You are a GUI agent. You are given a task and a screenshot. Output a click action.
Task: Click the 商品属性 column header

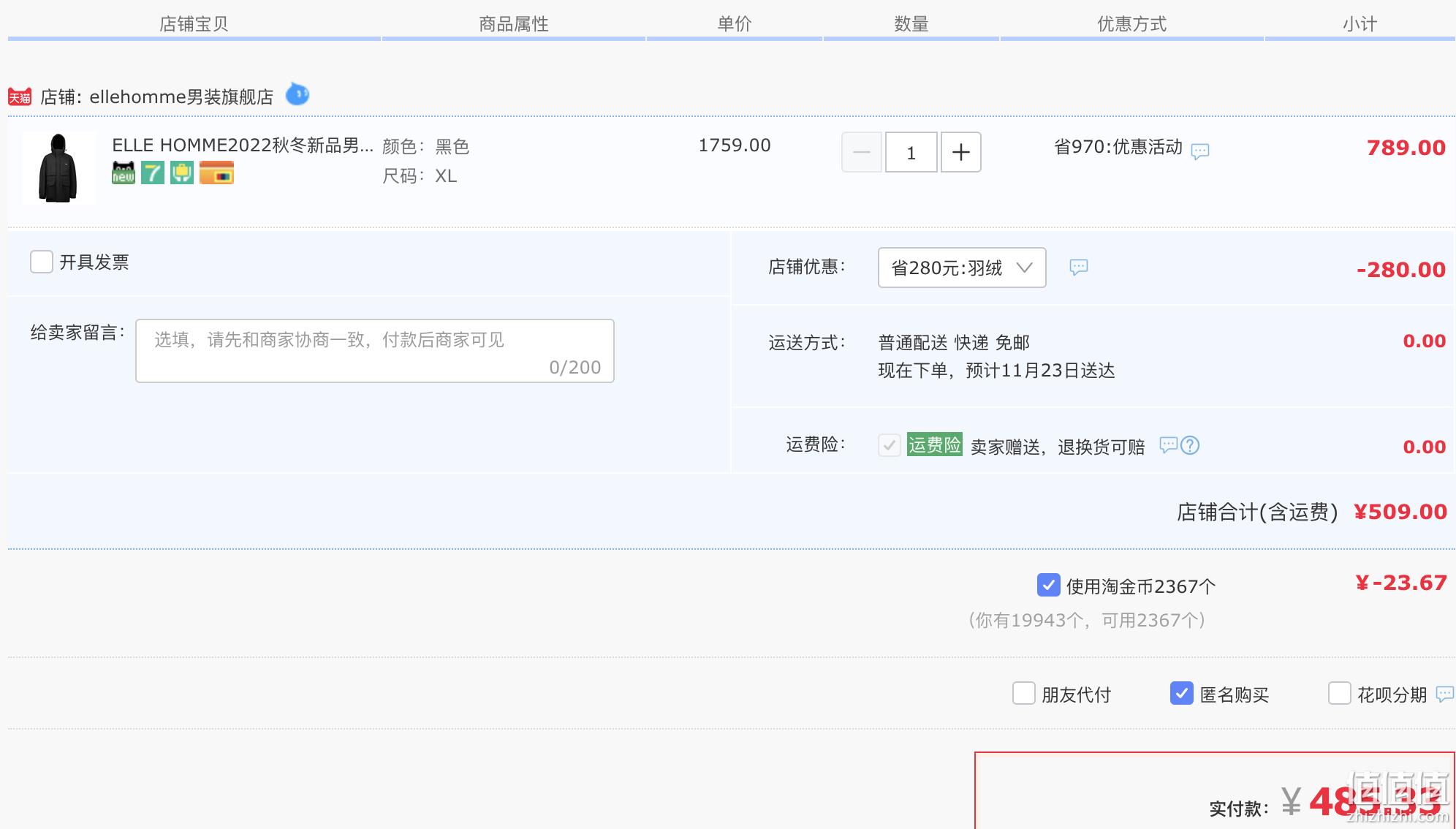(x=514, y=24)
